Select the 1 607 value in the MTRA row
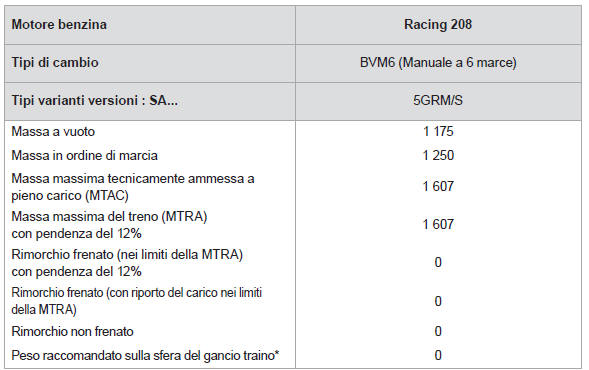Viewport: 589px width, 370px height. click(x=438, y=225)
